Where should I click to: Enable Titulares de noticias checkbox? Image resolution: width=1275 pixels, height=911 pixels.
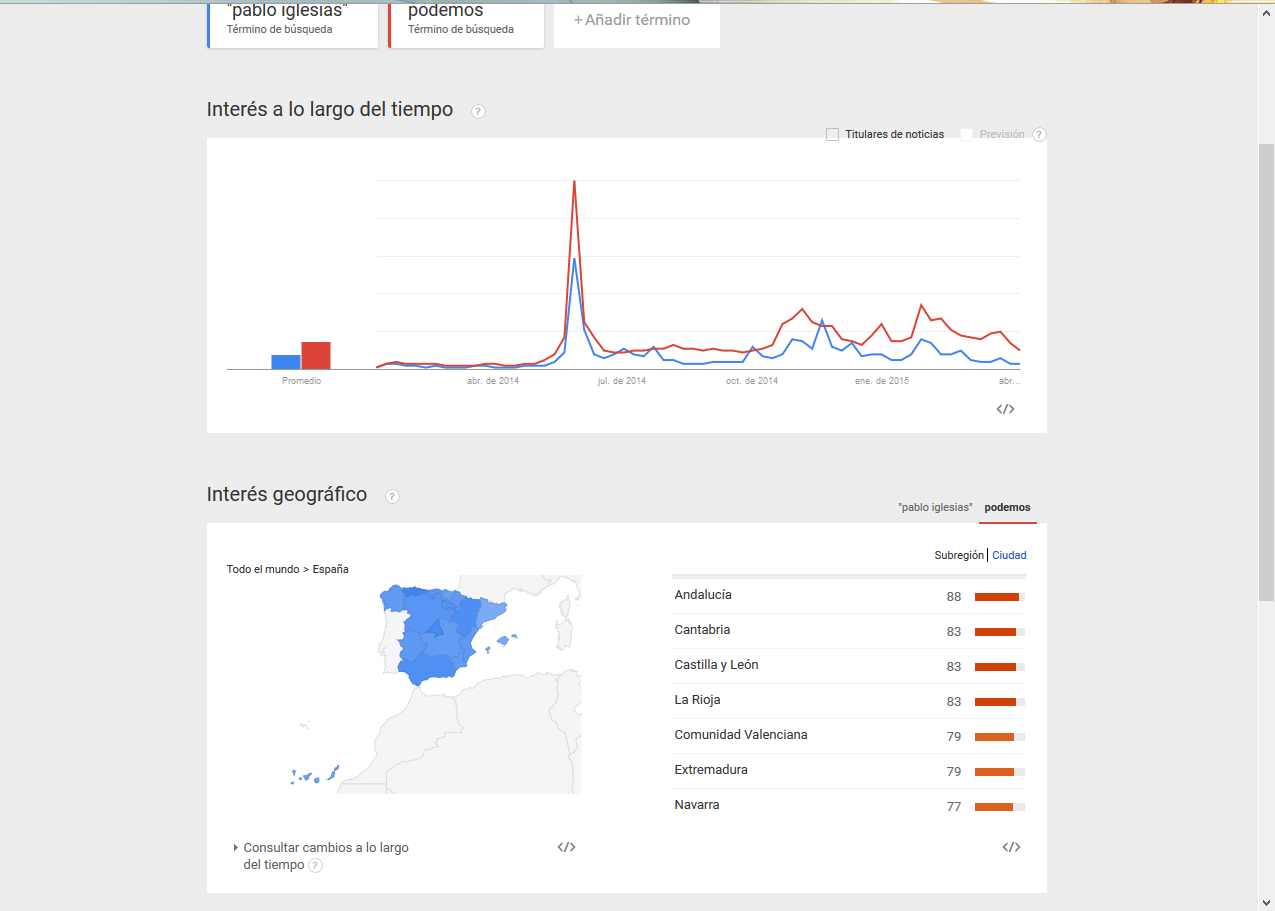832,134
